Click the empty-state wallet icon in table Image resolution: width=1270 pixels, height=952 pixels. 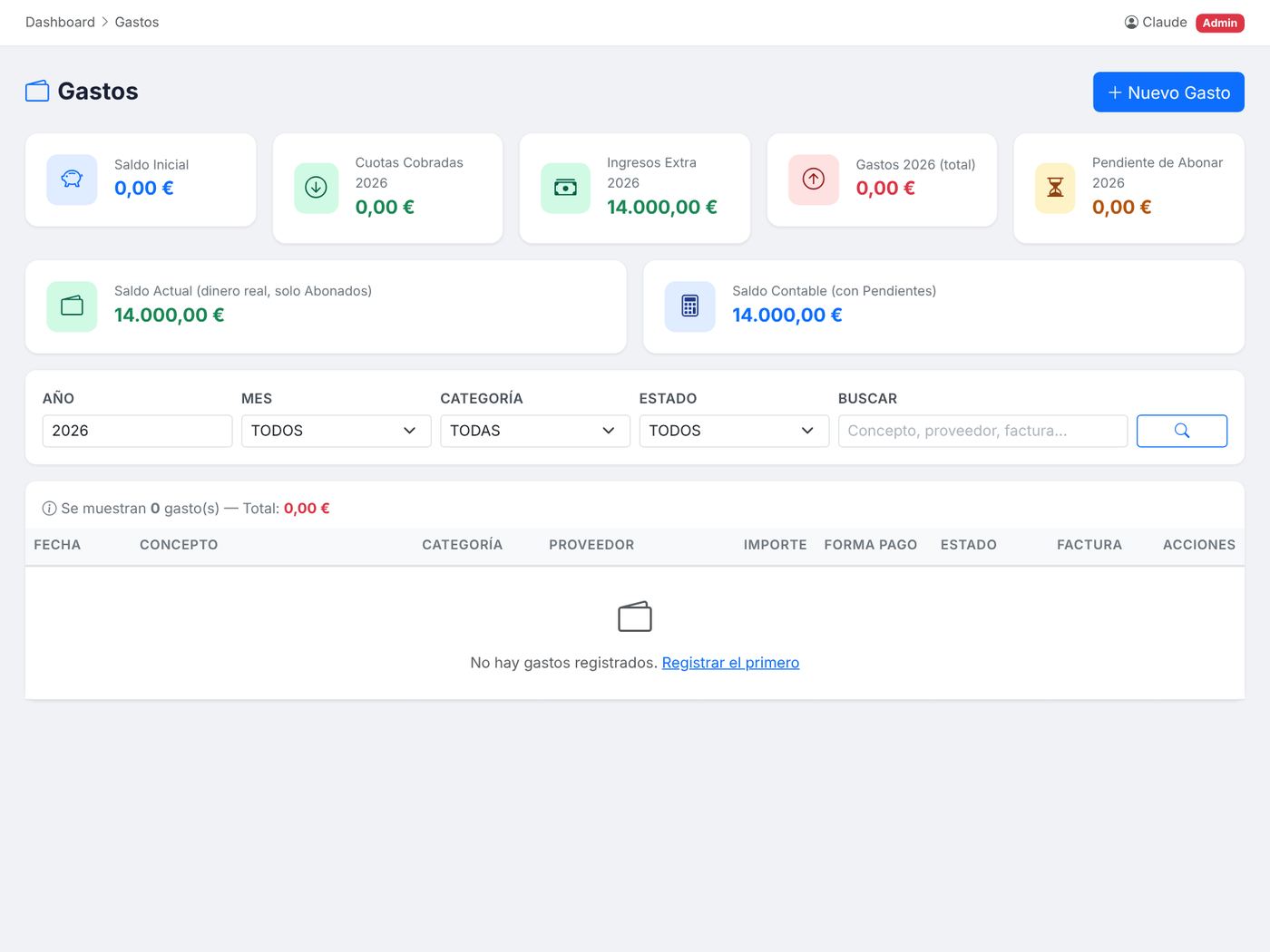click(635, 617)
